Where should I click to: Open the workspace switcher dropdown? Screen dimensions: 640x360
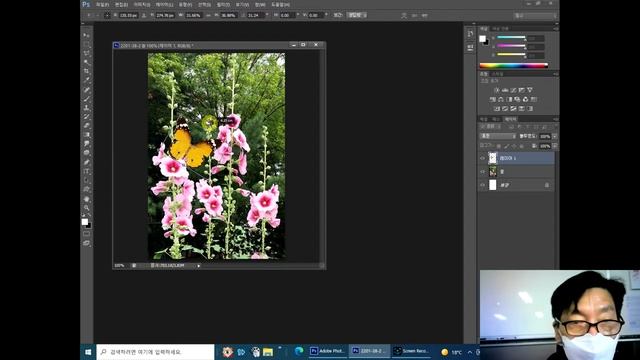coord(536,16)
